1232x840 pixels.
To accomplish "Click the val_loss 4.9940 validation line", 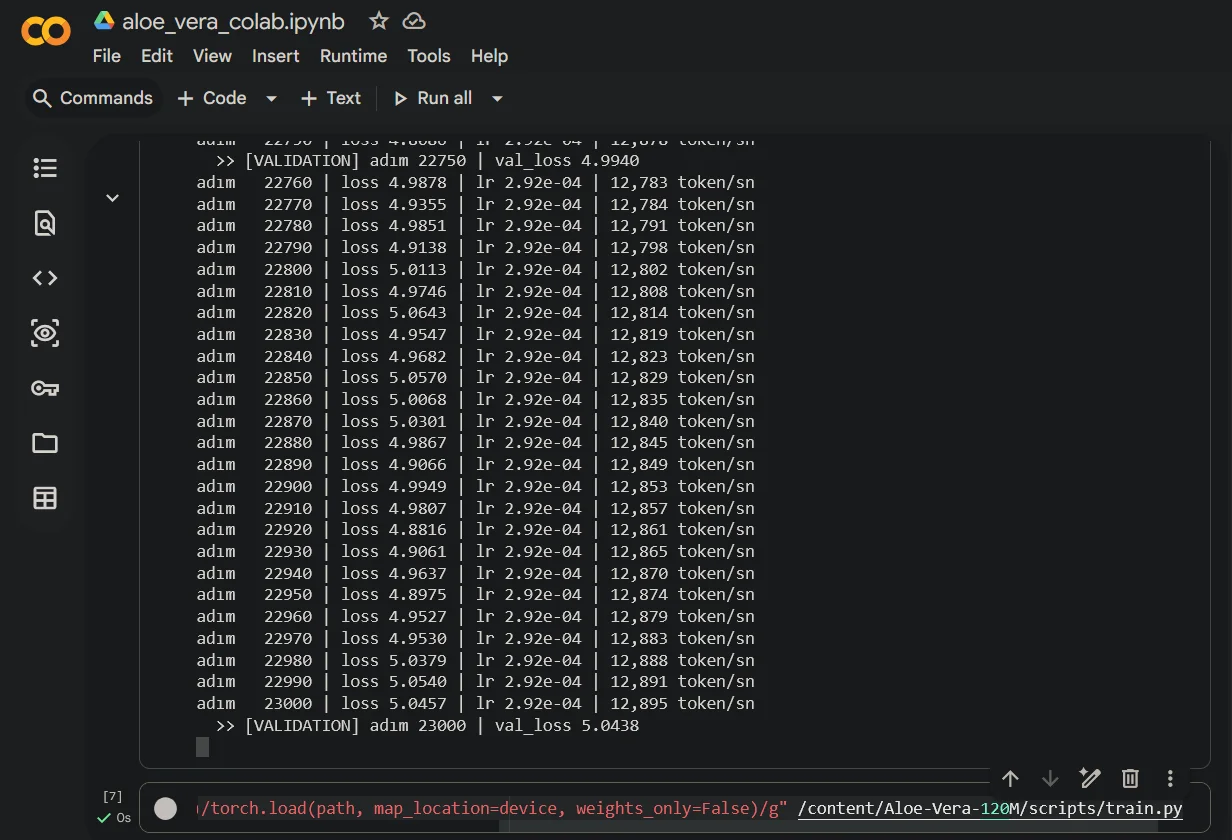I will pos(427,161).
